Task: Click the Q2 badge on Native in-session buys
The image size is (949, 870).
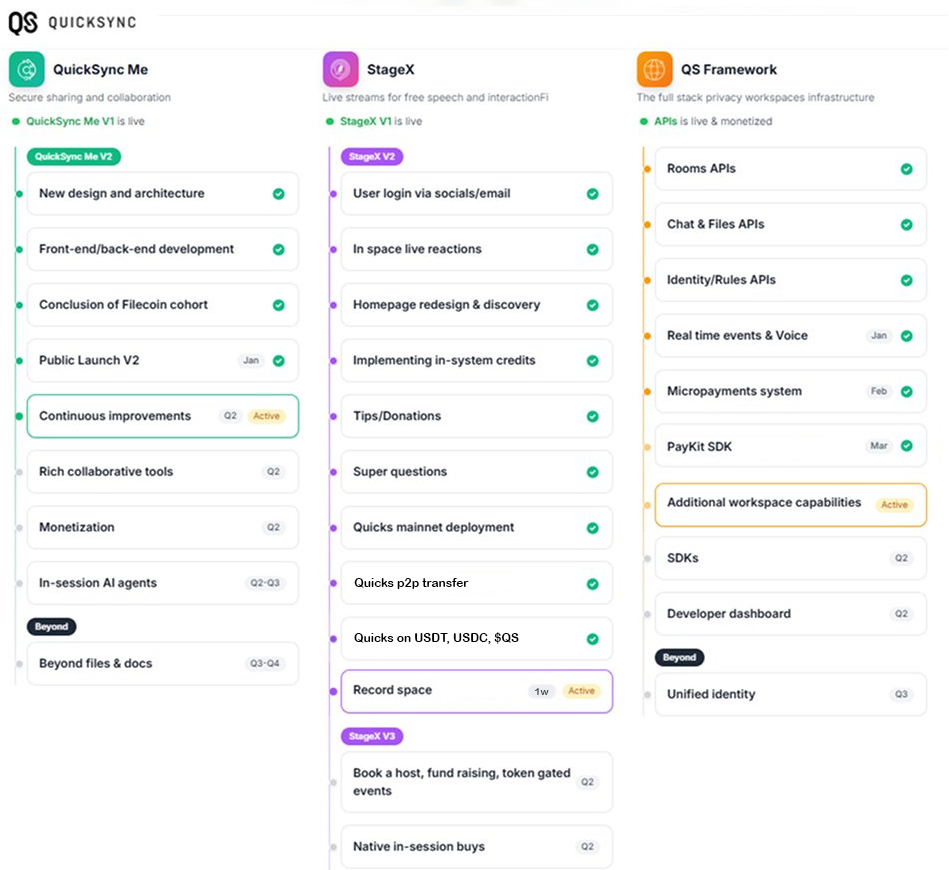Action: click(x=587, y=846)
